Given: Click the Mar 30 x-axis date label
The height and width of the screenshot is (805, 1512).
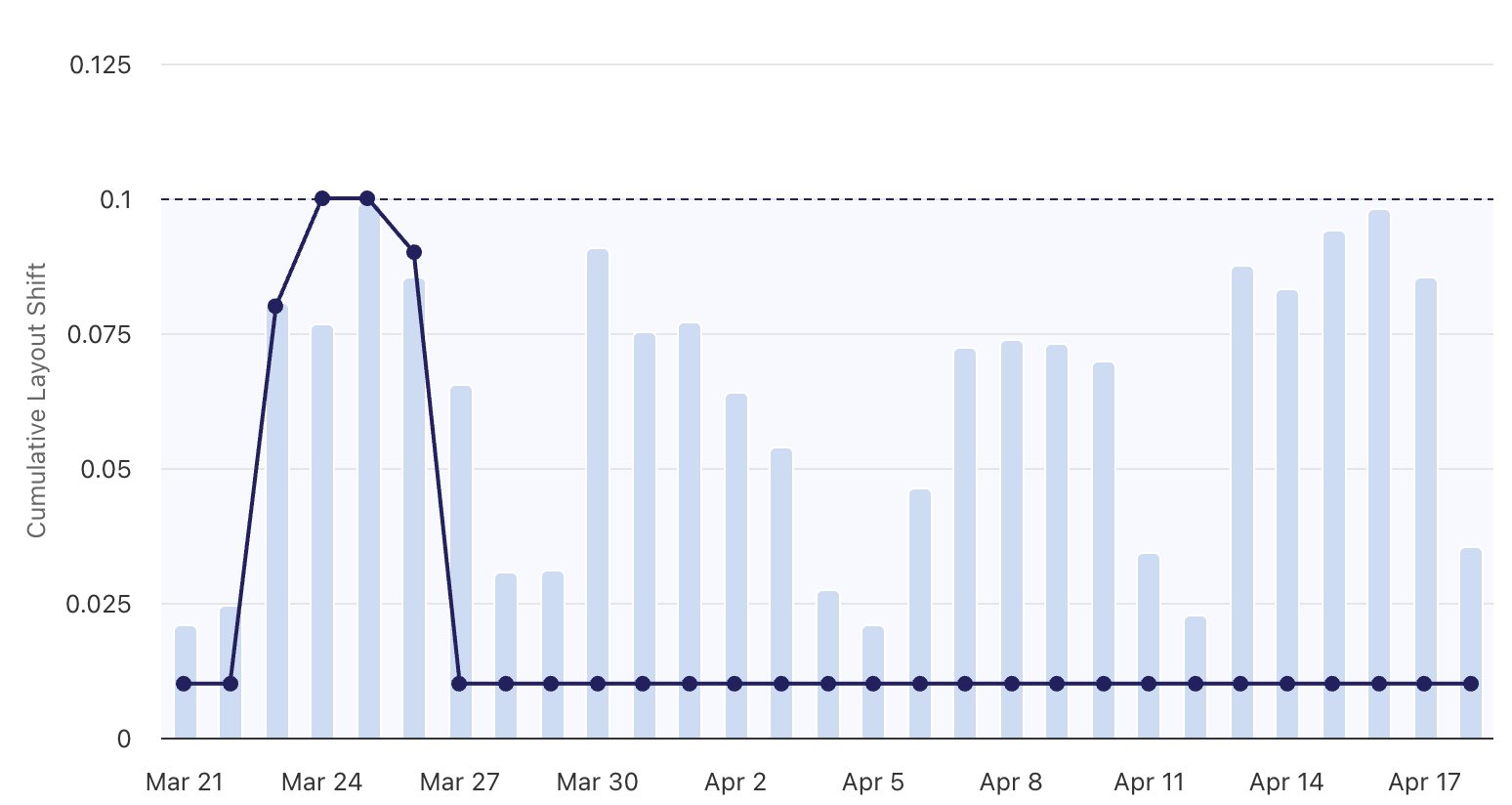Looking at the screenshot, I should 598,782.
